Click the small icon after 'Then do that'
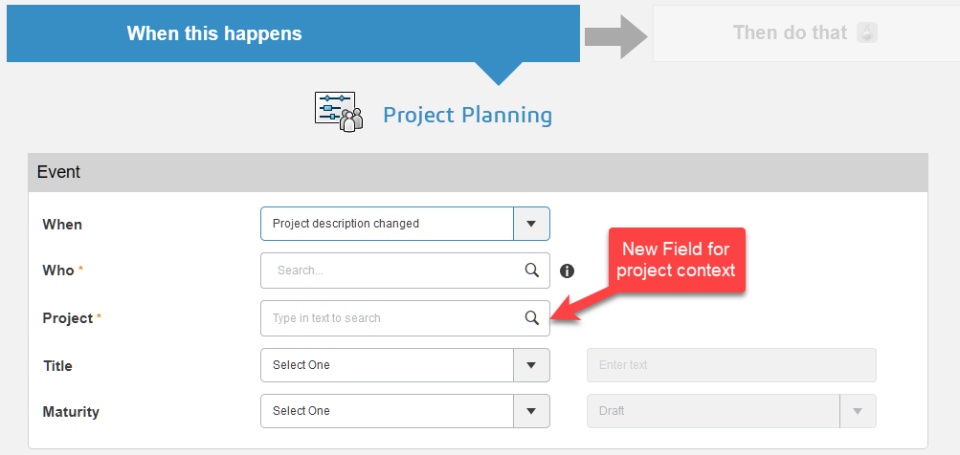The height and width of the screenshot is (455, 960). 867,33
